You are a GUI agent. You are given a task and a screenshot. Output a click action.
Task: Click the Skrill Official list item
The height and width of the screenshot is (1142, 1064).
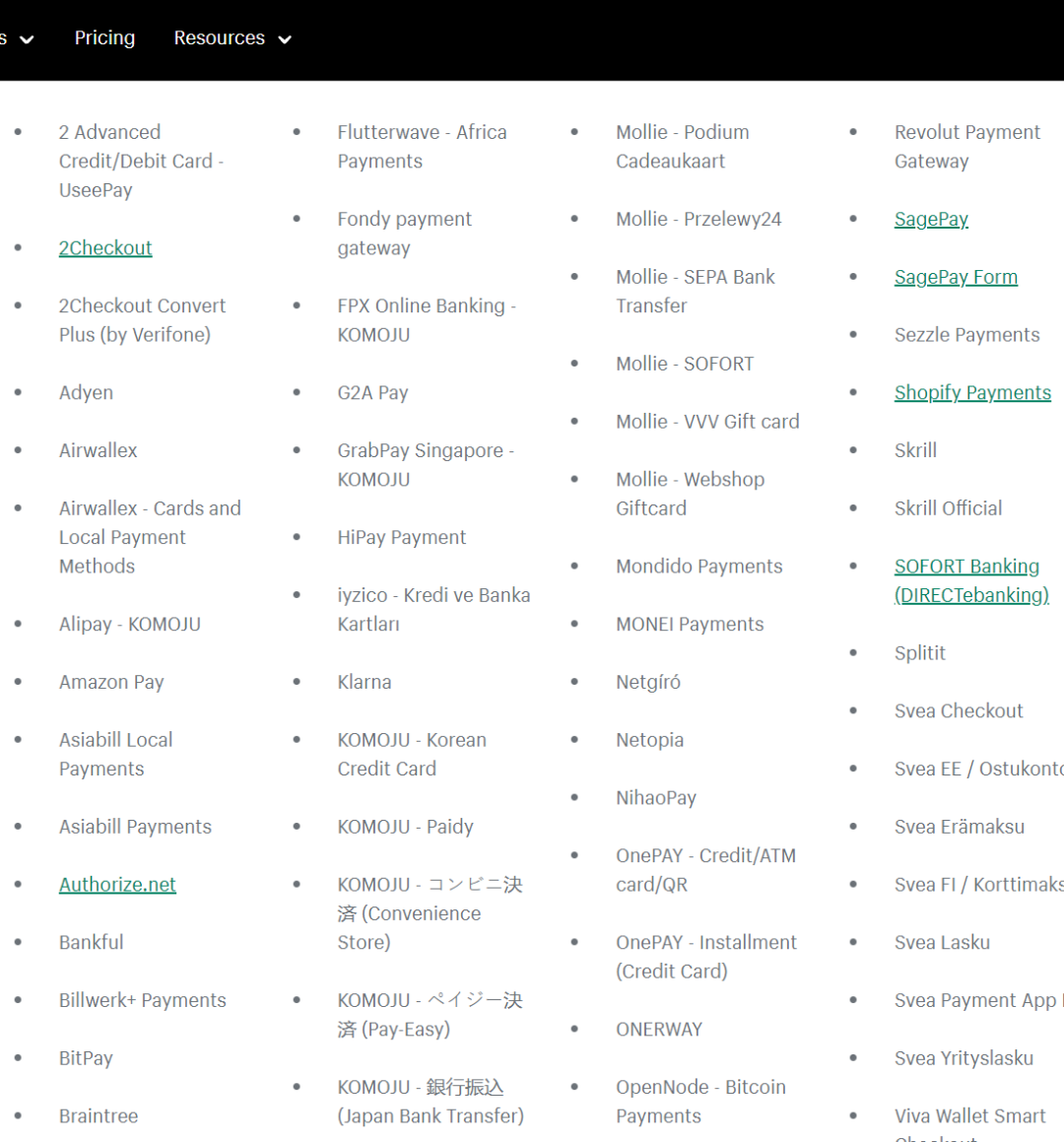pyautogui.click(x=948, y=508)
